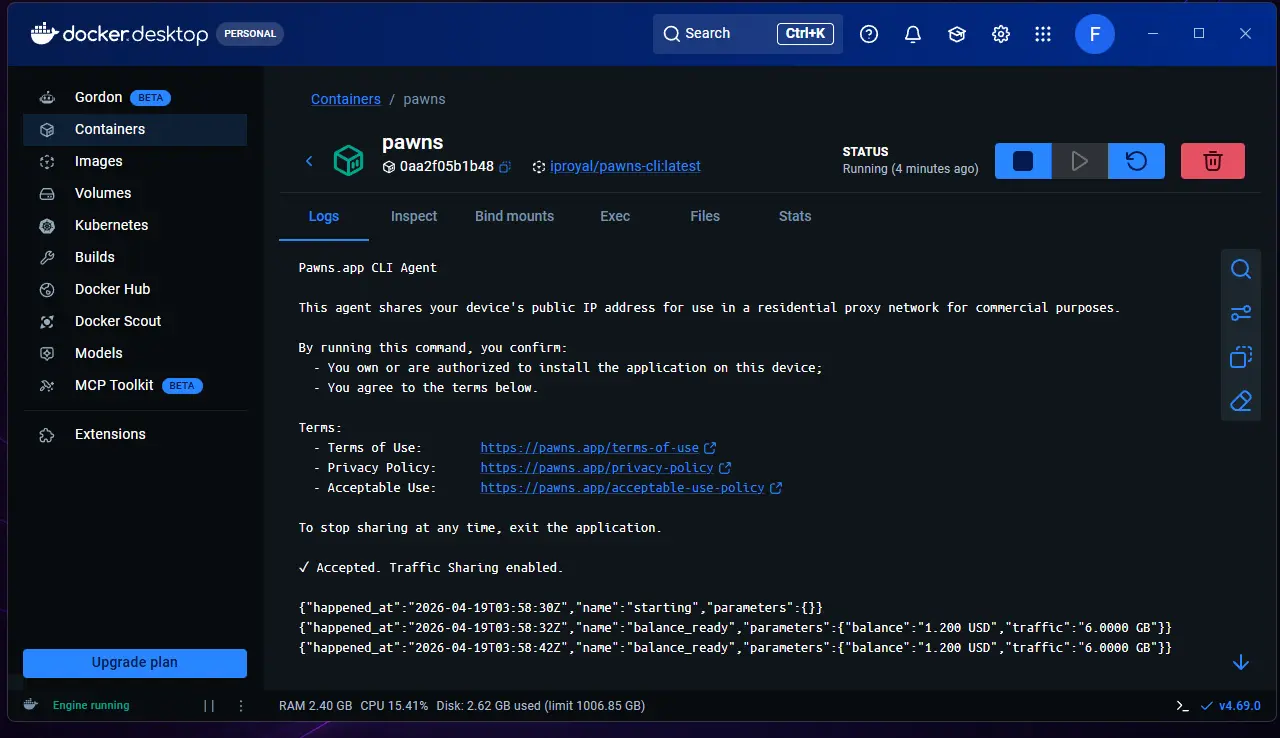Go back using the left chevron
Viewport: 1280px width, 738px height.
(x=309, y=161)
